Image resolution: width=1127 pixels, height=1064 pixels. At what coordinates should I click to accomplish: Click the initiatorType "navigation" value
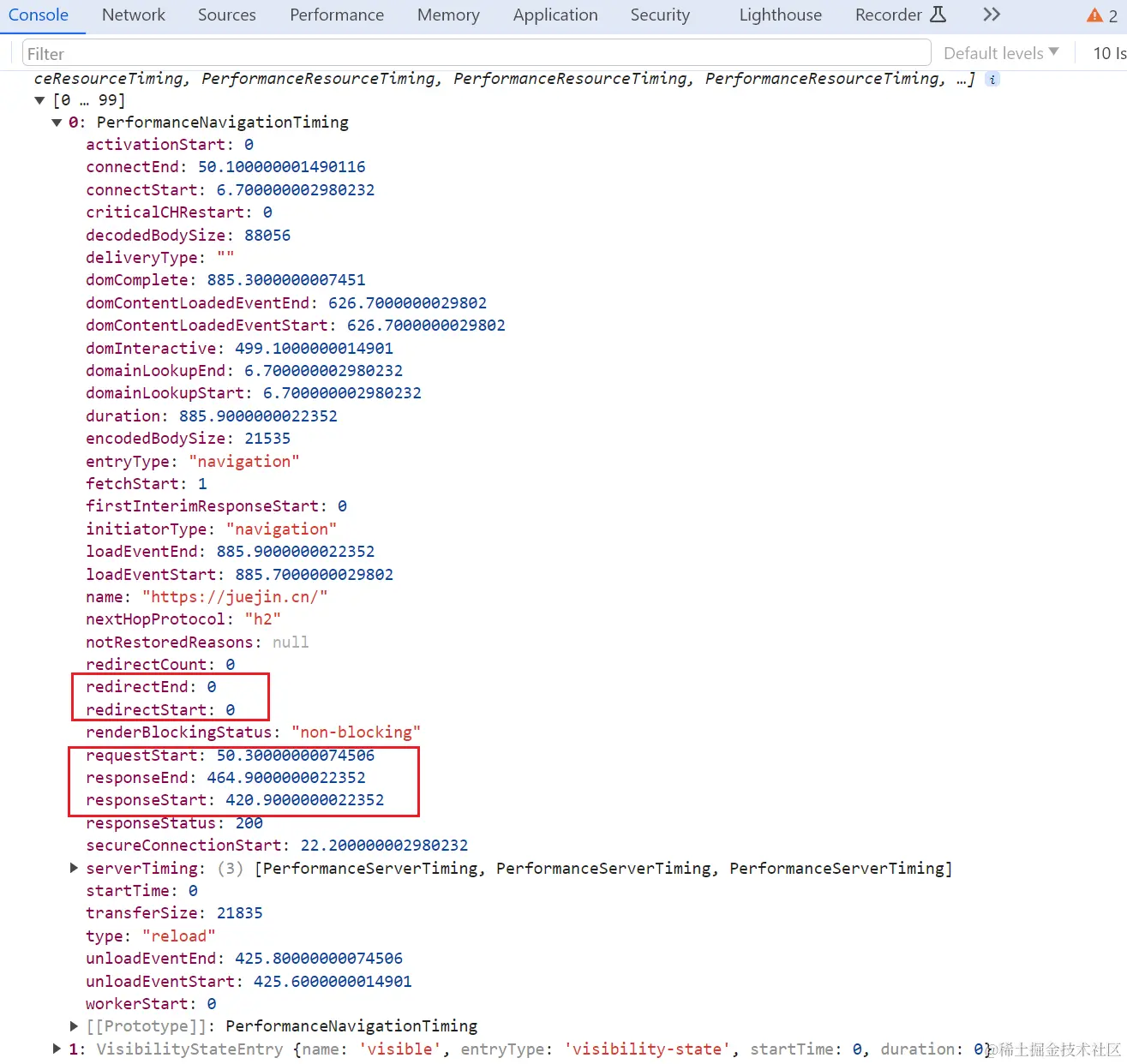[282, 529]
